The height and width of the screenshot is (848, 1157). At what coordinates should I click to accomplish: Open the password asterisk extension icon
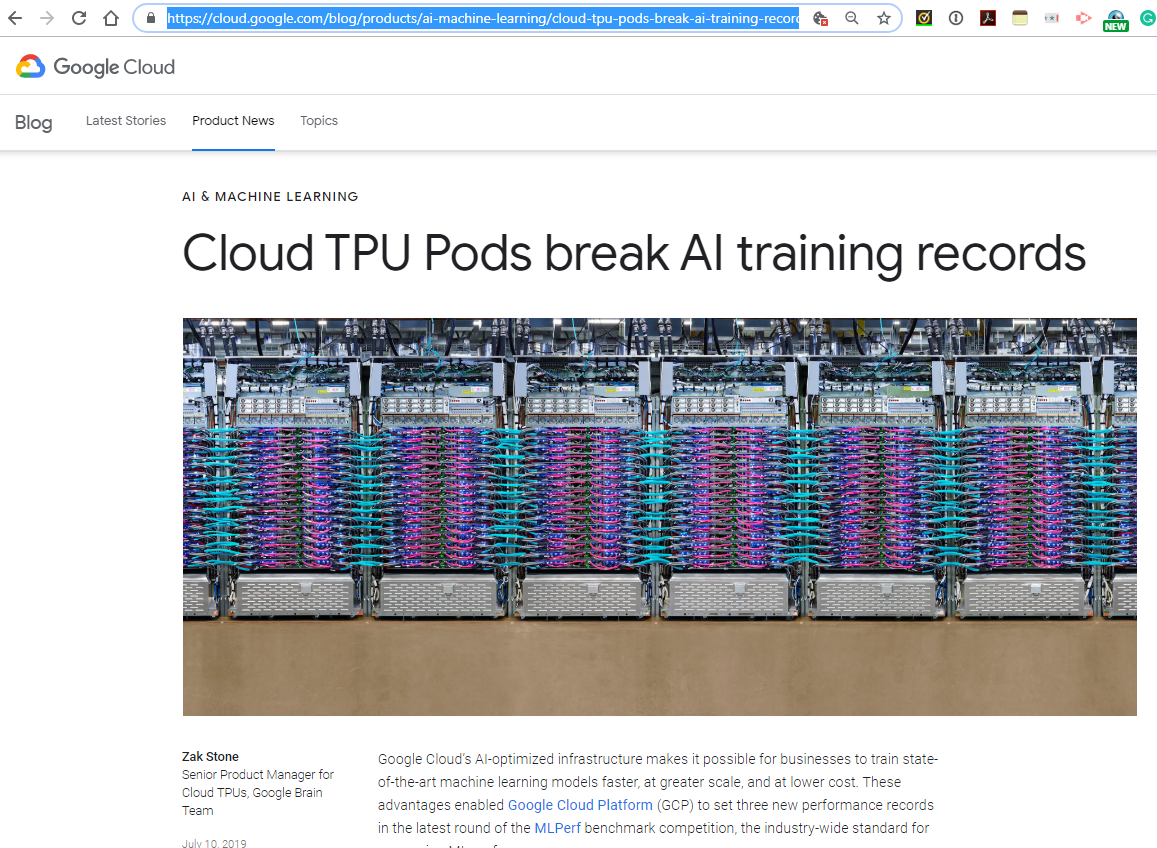tap(1051, 18)
